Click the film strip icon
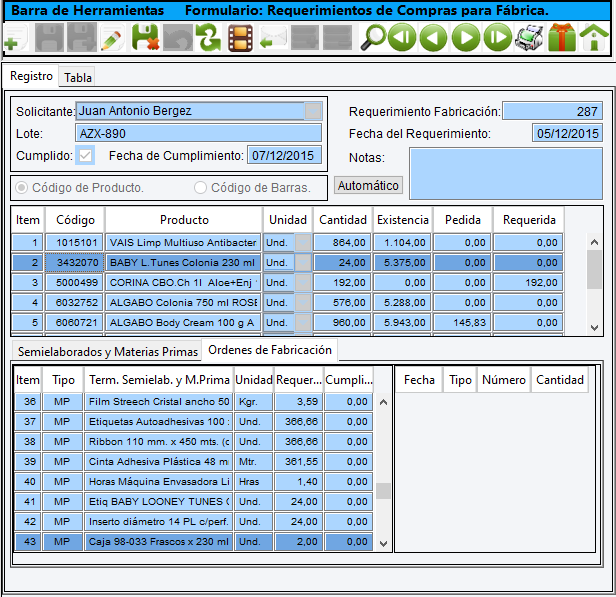The image size is (616, 597). (x=240, y=38)
